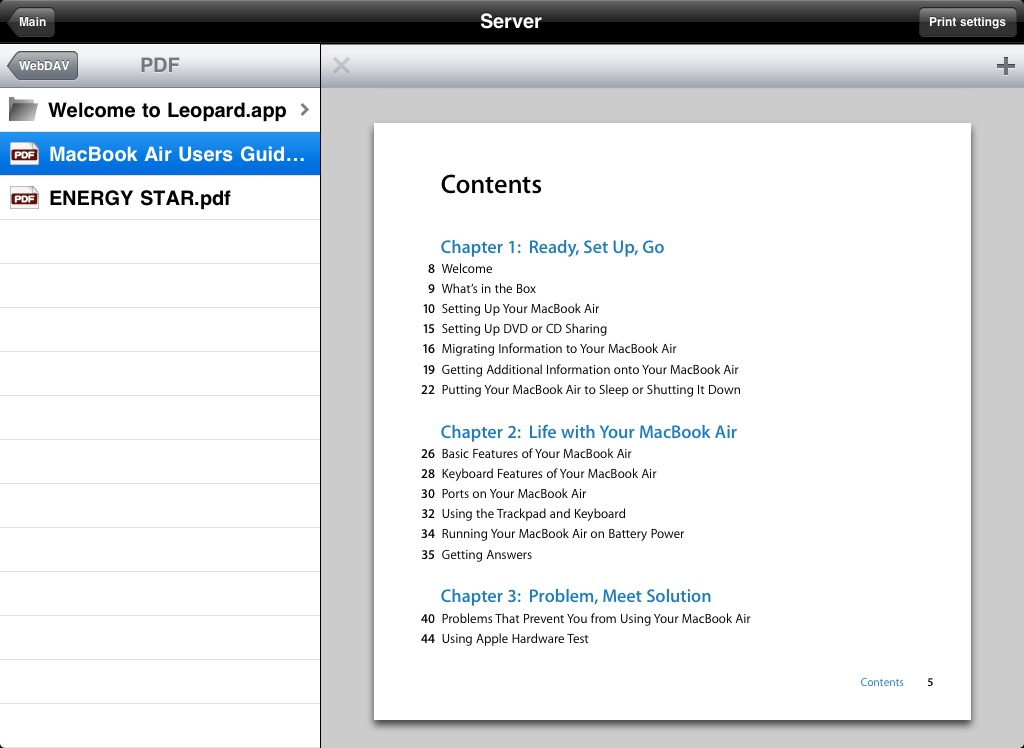The width and height of the screenshot is (1024, 748).
Task: Tap the ENERGY STAR.pdf PDF icon
Action: (x=24, y=198)
